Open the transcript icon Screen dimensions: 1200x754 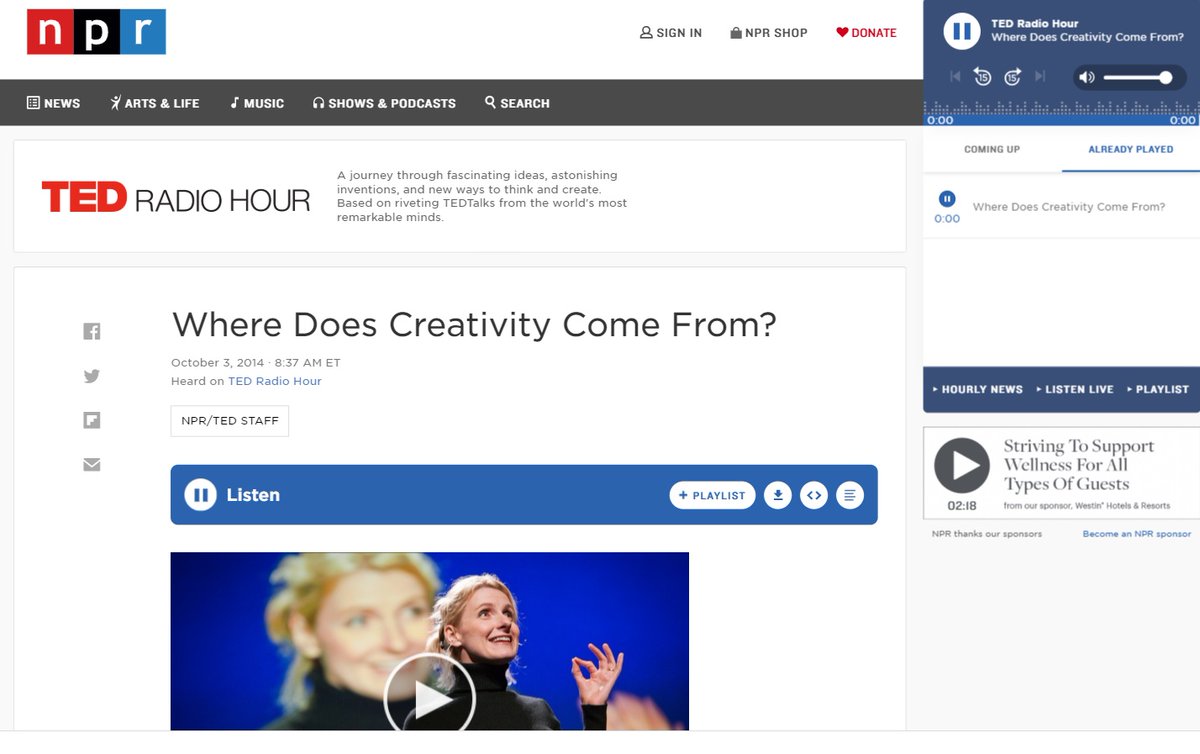850,495
